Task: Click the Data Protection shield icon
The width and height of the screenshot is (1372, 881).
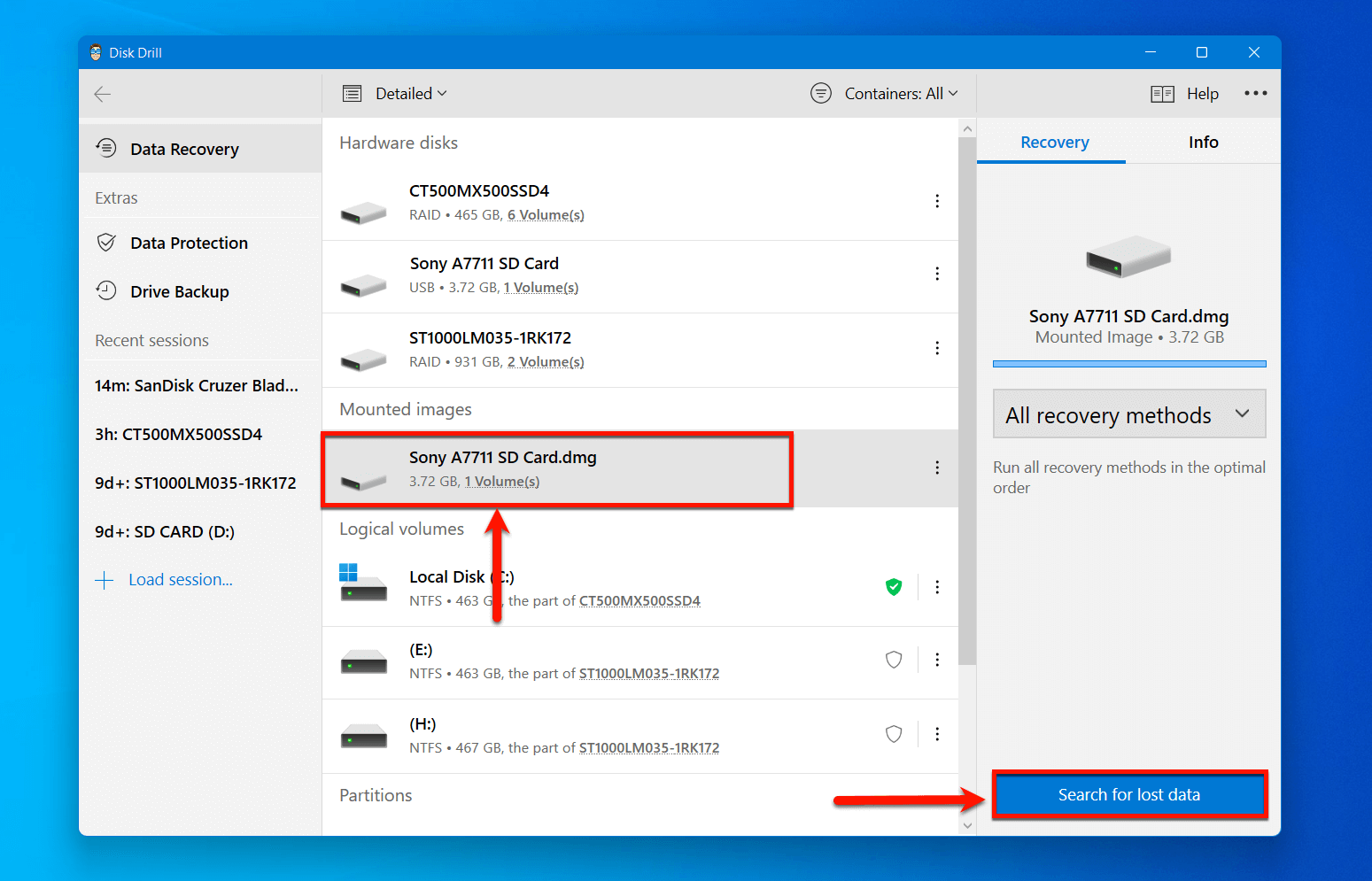Action: click(x=106, y=242)
